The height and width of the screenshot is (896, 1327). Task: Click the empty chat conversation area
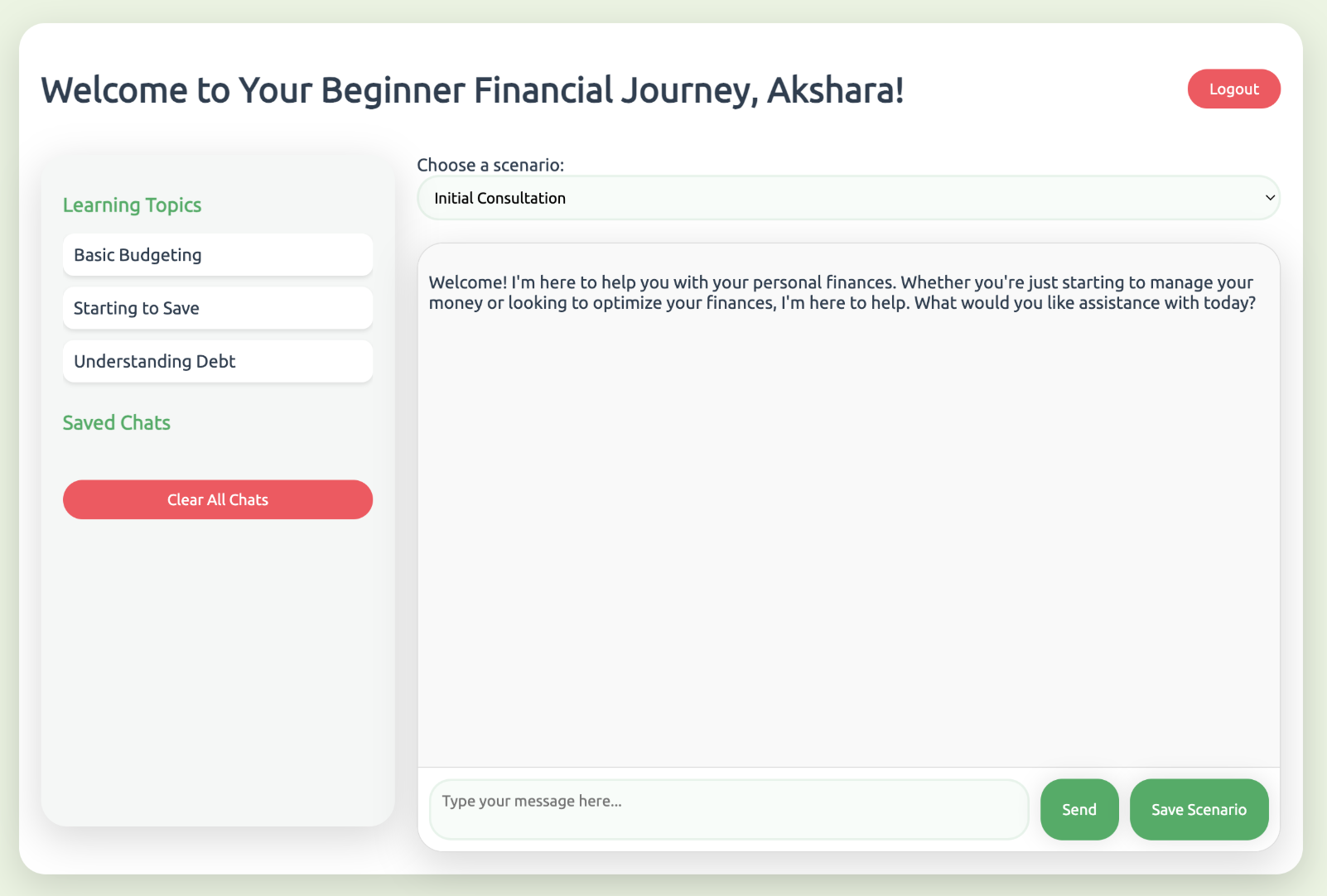[848, 538]
